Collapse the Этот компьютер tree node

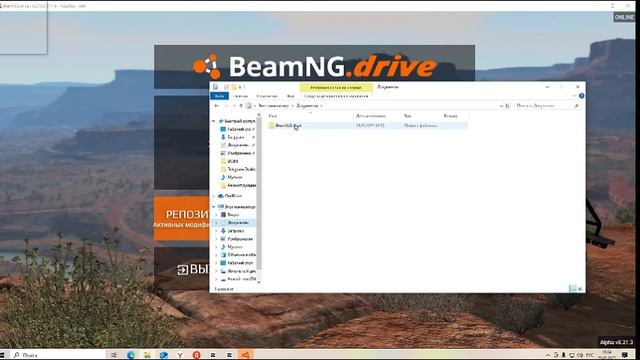click(x=213, y=207)
